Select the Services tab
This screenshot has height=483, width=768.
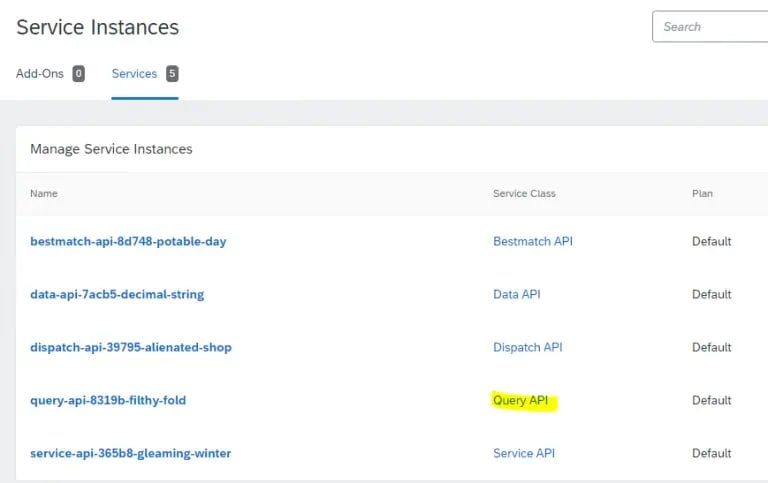tap(134, 74)
